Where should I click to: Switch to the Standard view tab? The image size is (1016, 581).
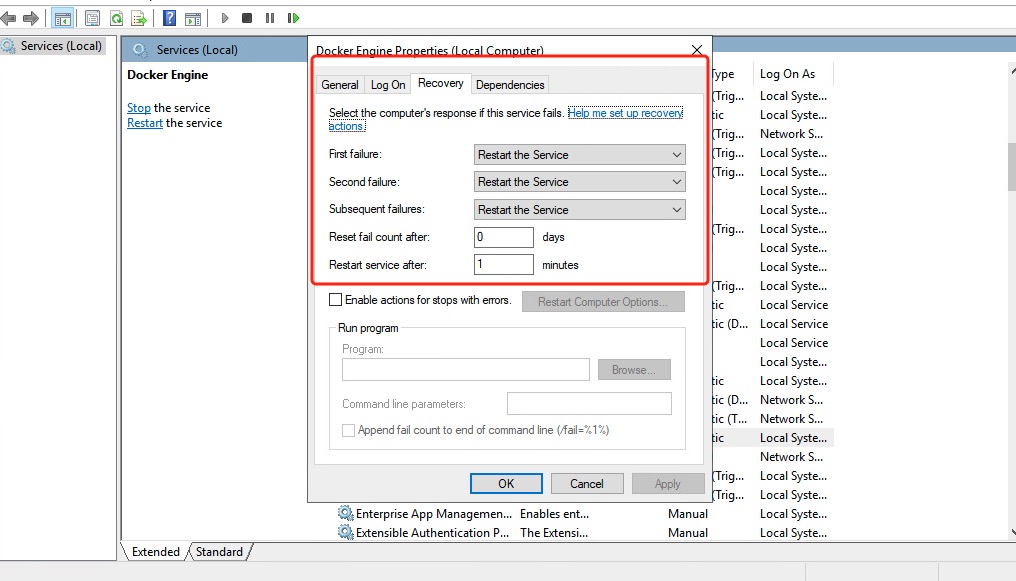click(x=219, y=552)
